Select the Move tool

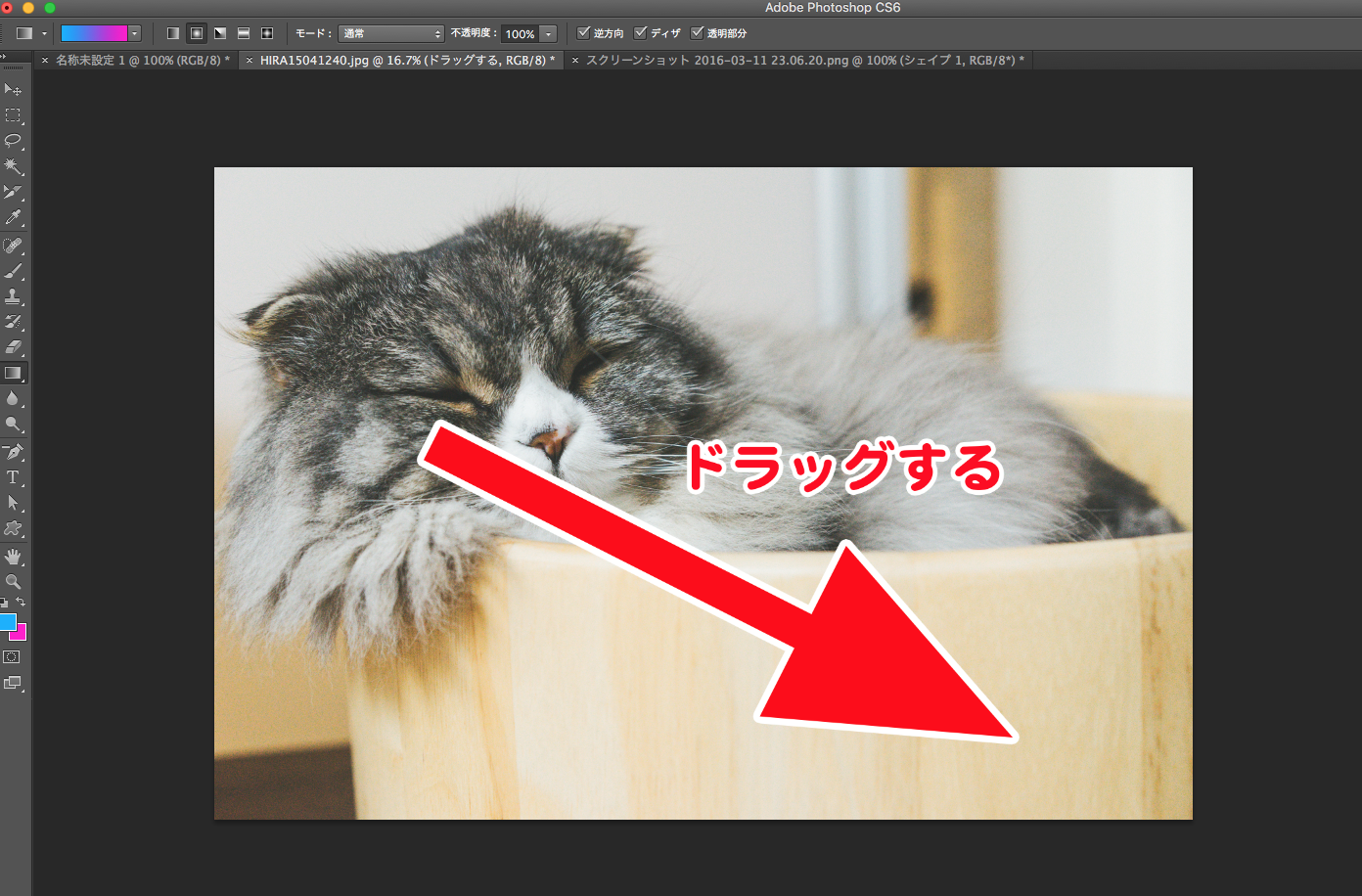(13, 90)
